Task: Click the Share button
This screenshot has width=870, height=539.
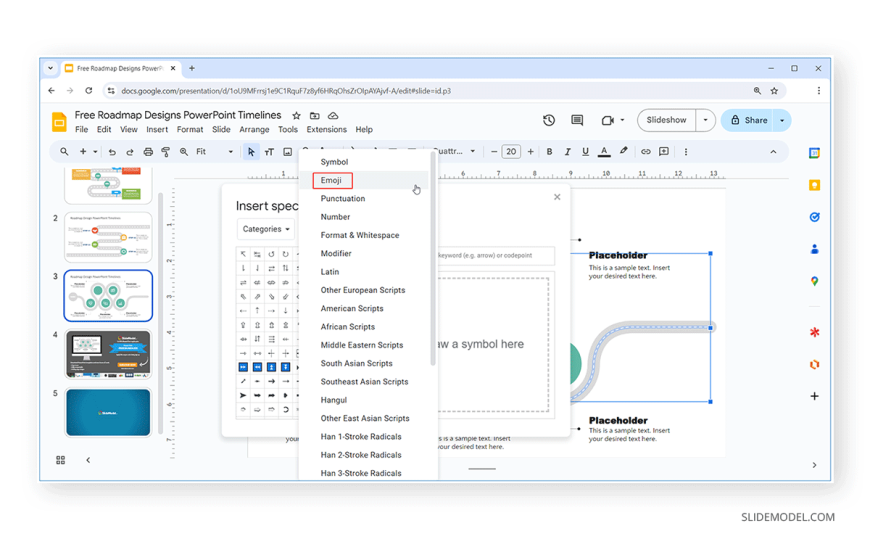Action: click(748, 120)
